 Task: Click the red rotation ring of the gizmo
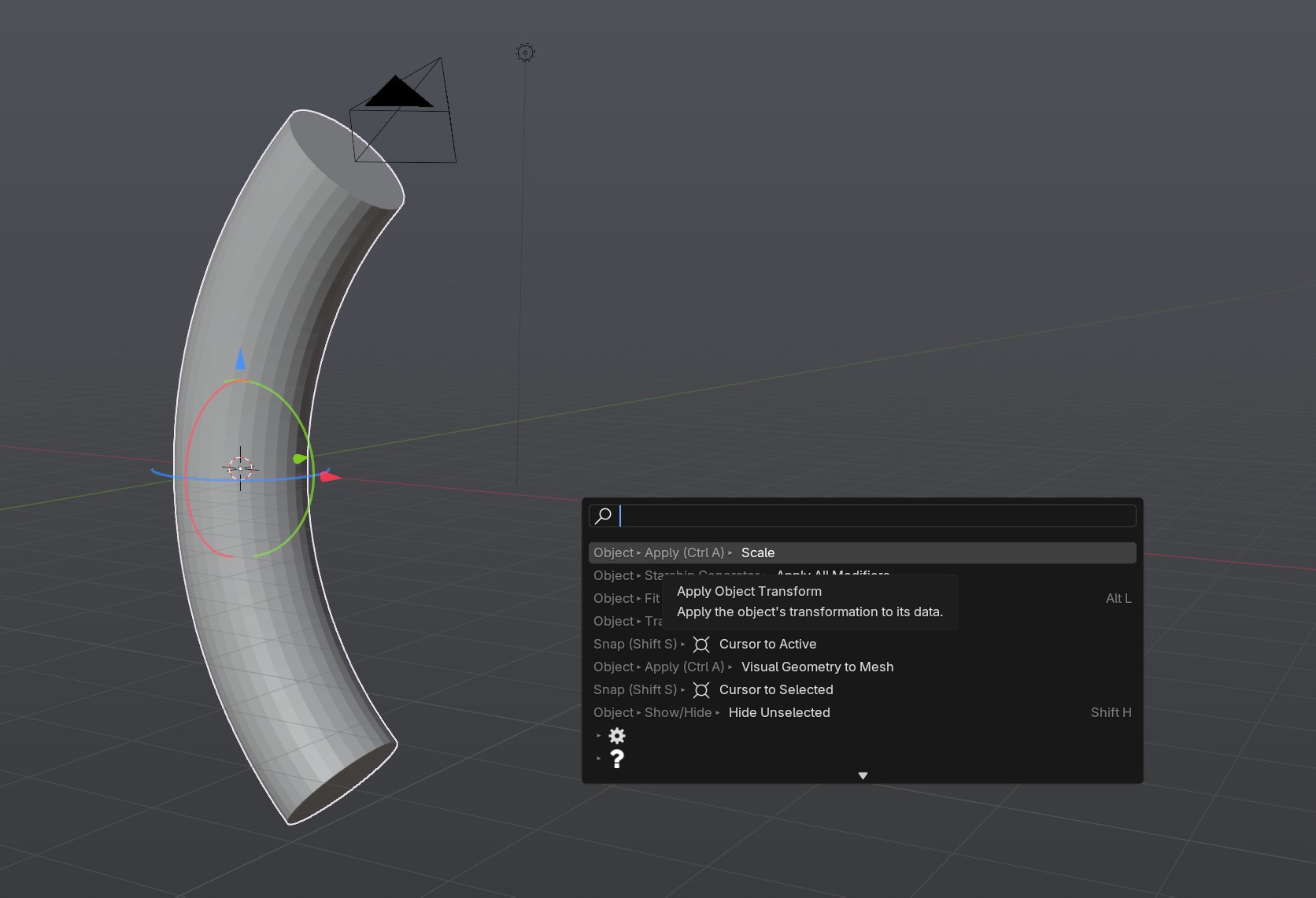tap(188, 472)
